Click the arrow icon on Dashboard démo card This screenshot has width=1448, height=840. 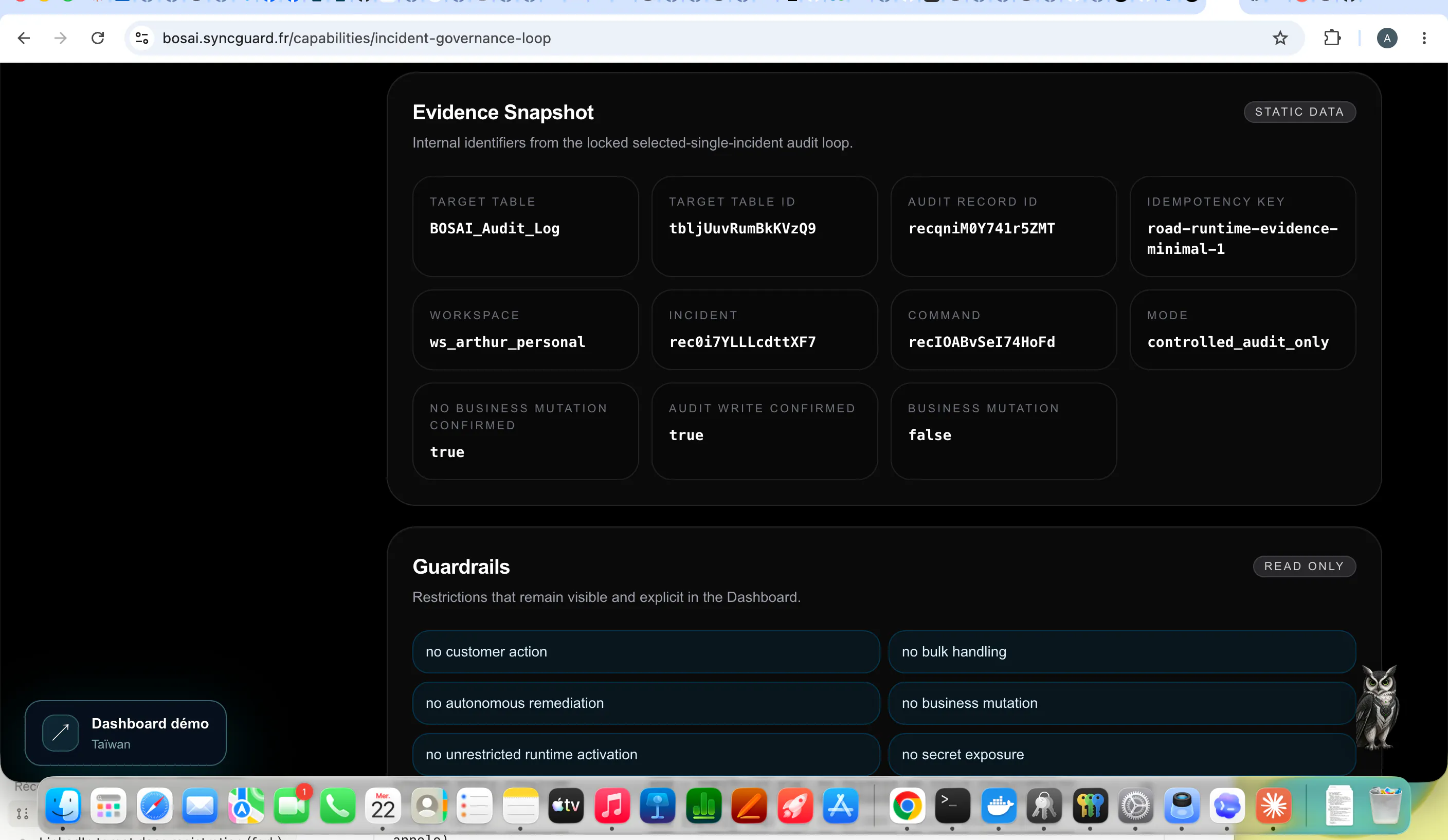pyautogui.click(x=60, y=733)
